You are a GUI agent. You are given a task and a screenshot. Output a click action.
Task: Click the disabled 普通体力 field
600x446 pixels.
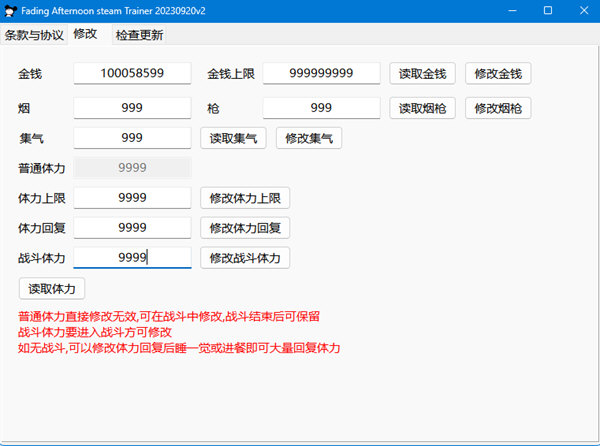coord(132,168)
